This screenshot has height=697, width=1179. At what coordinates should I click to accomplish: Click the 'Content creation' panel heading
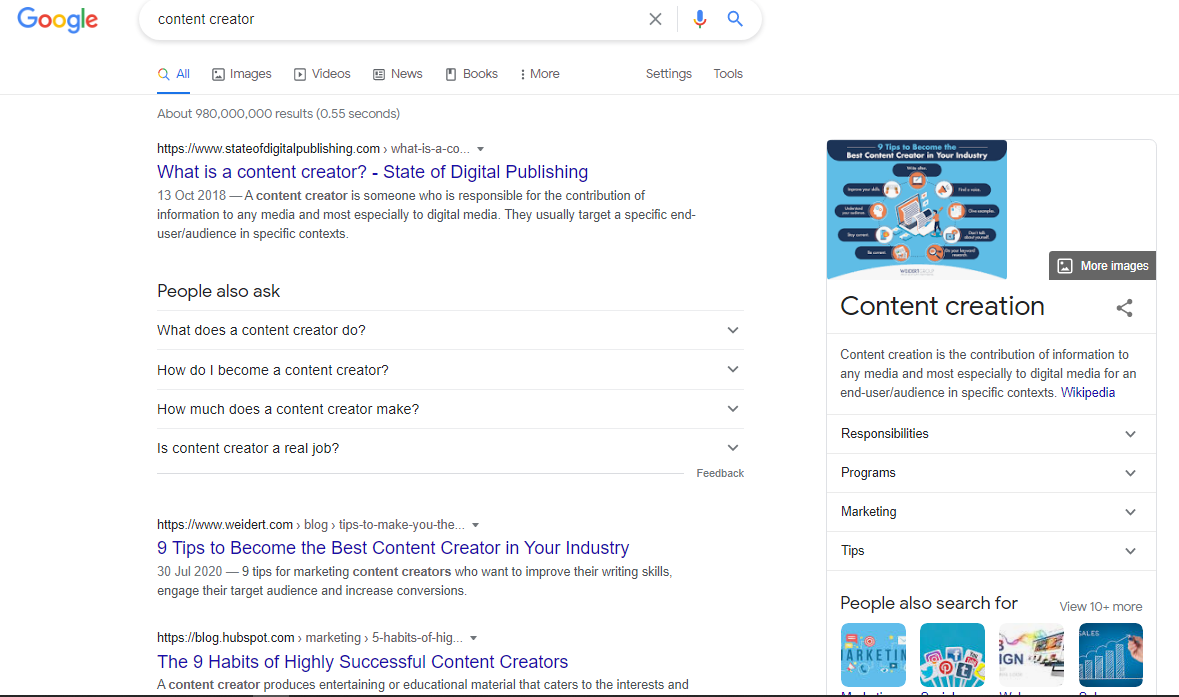[x=942, y=306]
